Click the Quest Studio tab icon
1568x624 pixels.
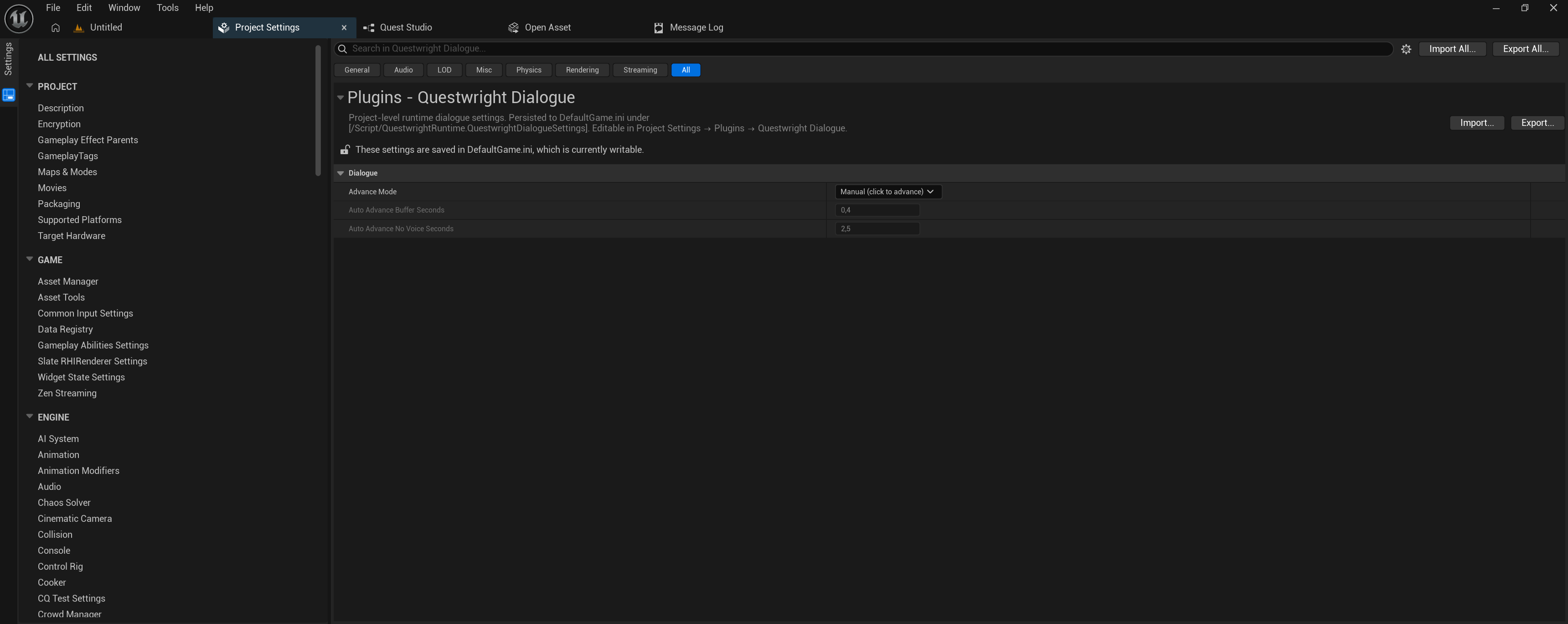(368, 27)
